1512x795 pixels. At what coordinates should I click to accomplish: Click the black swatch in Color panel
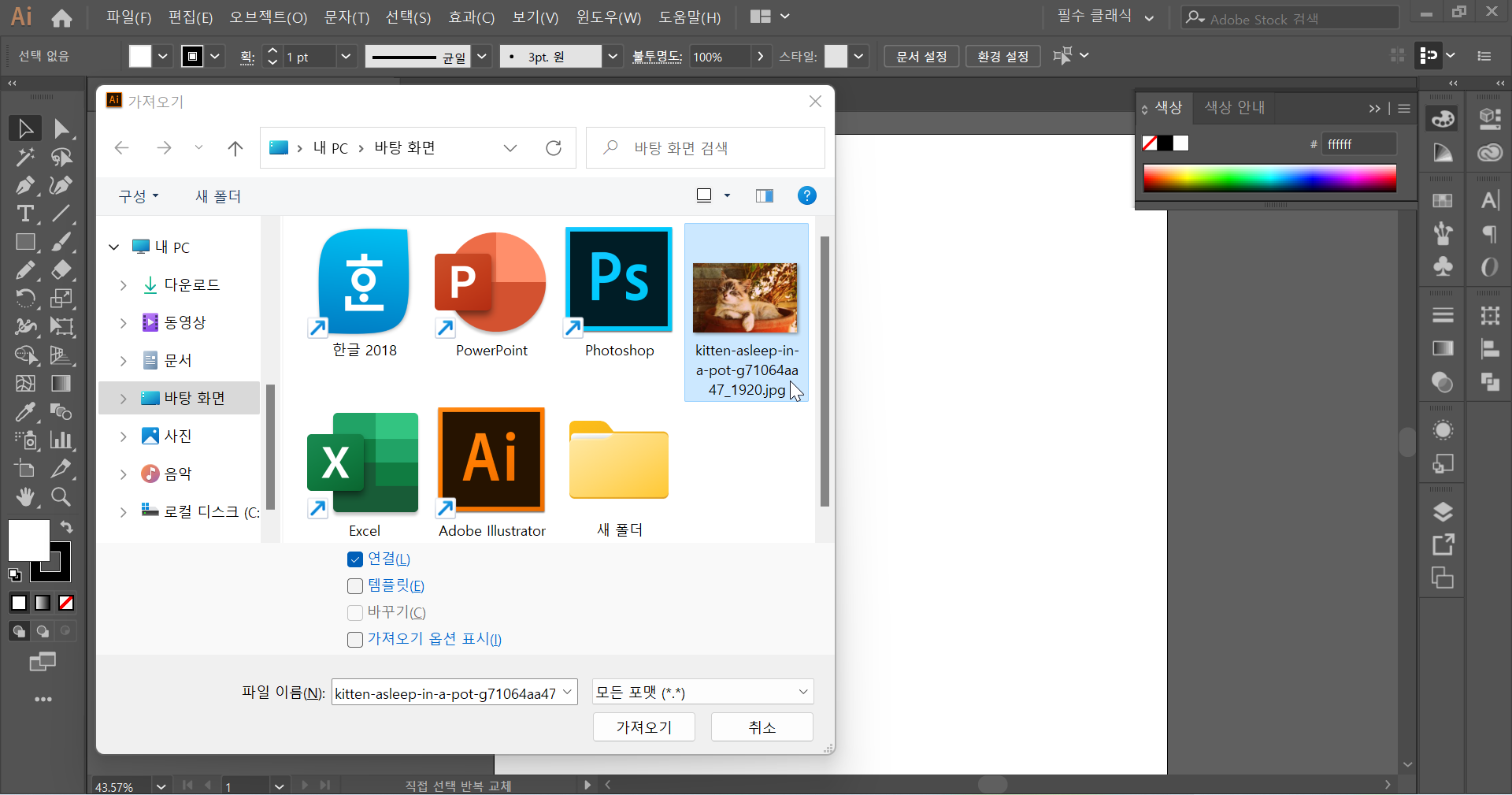(1165, 143)
